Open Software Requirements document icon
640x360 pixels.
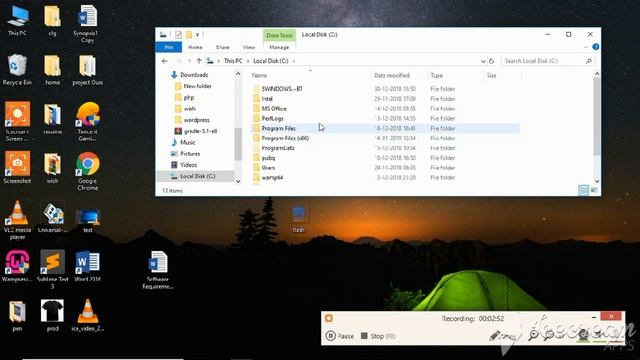[158, 269]
